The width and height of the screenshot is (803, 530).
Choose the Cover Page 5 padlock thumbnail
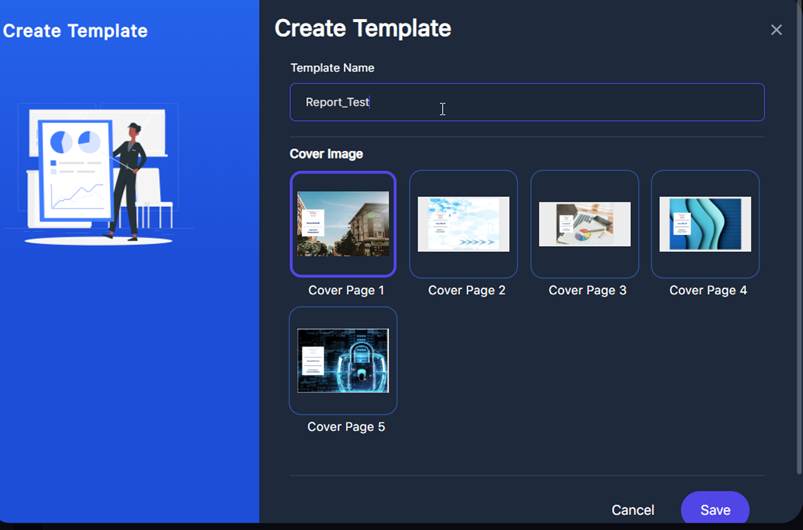(x=343, y=360)
